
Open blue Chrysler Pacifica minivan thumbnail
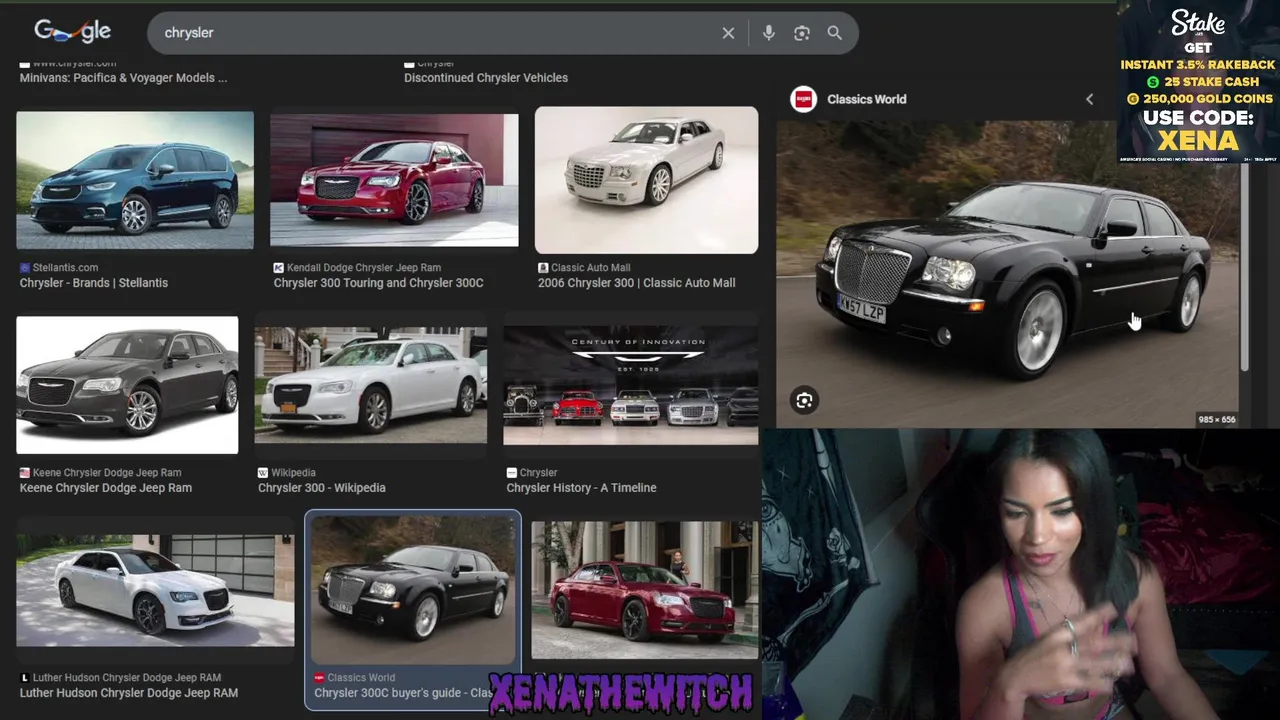click(x=135, y=180)
